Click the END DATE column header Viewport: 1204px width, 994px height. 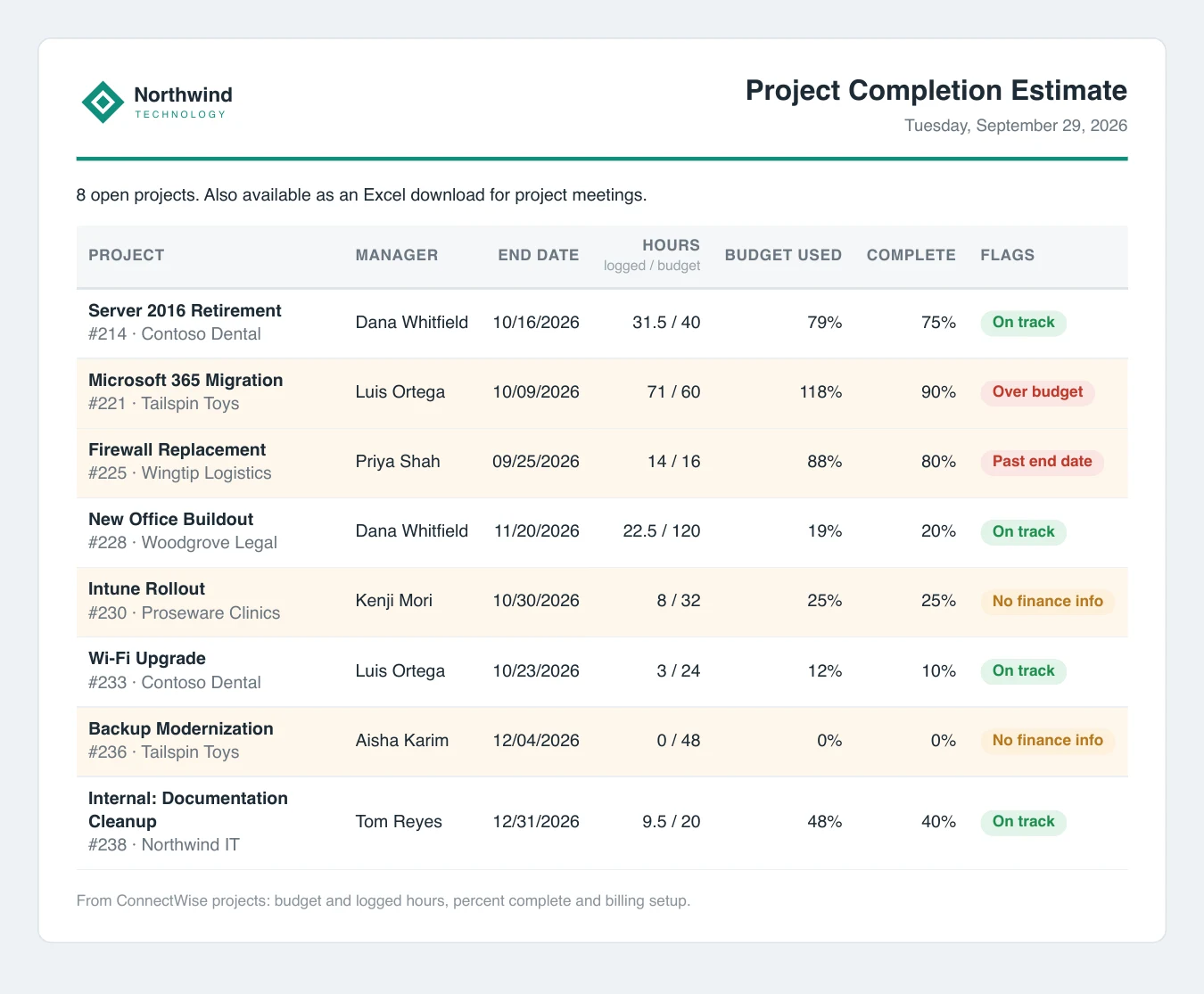click(x=539, y=255)
